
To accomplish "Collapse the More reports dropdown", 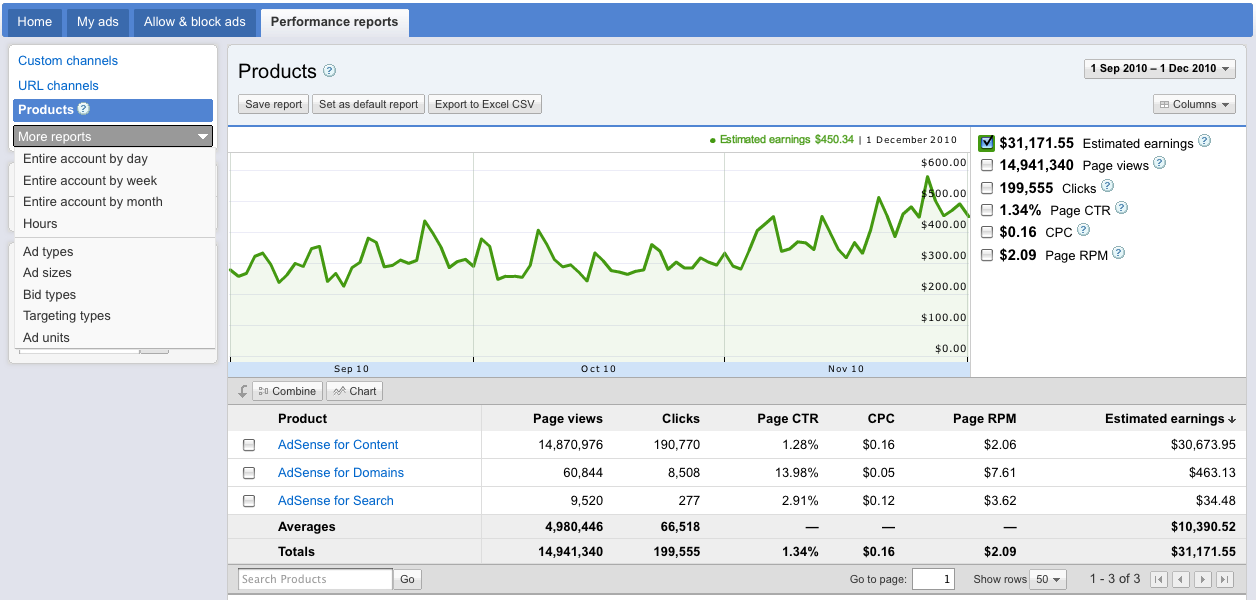I will coord(113,136).
